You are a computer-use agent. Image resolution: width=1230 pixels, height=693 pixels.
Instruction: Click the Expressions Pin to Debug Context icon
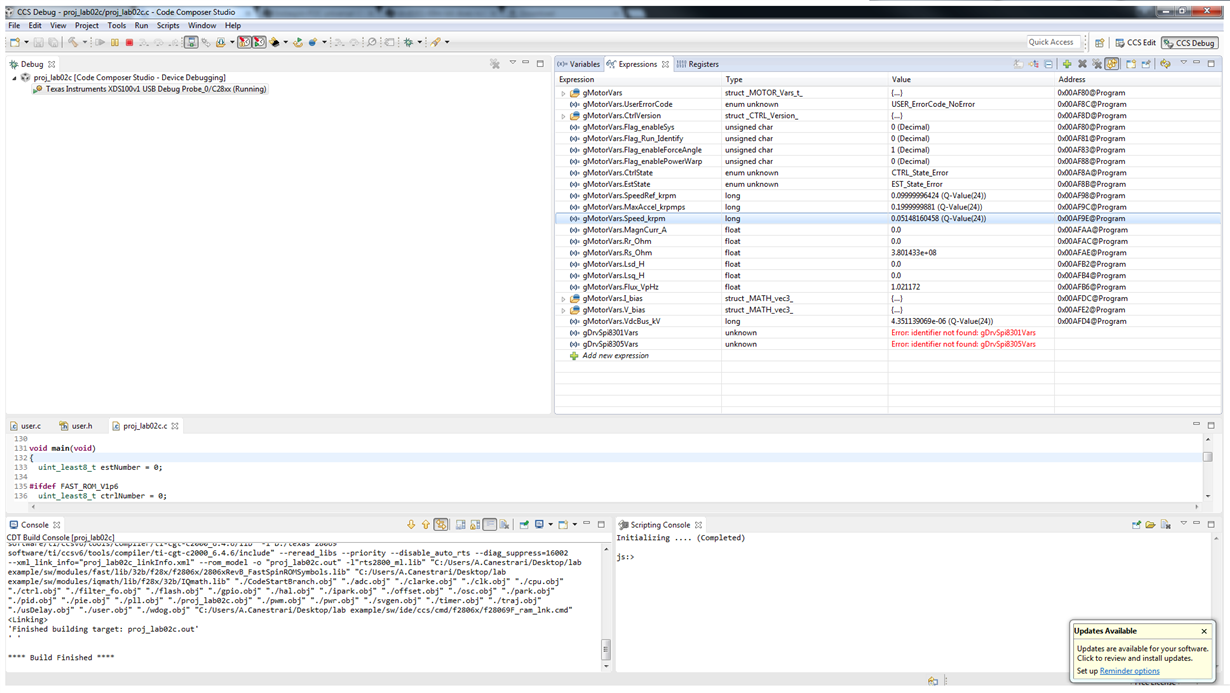tap(1146, 64)
